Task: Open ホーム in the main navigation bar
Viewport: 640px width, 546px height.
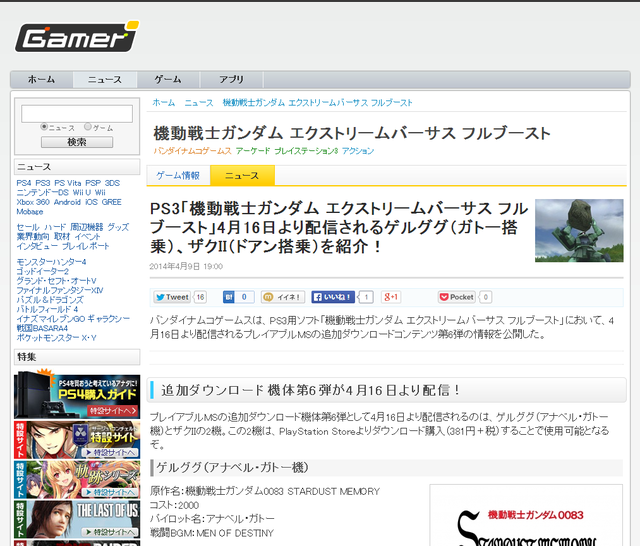Action: 41,79
